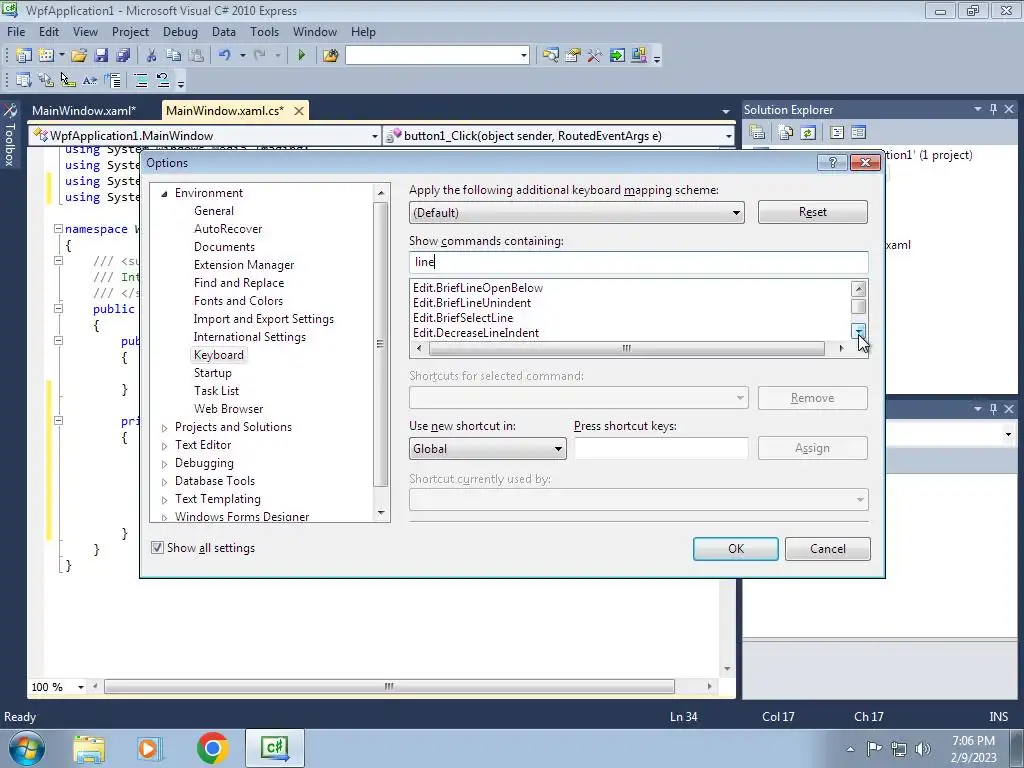Viewport: 1024px width, 768px height.
Task: Click the Comment selected lines icon
Action: click(140, 80)
